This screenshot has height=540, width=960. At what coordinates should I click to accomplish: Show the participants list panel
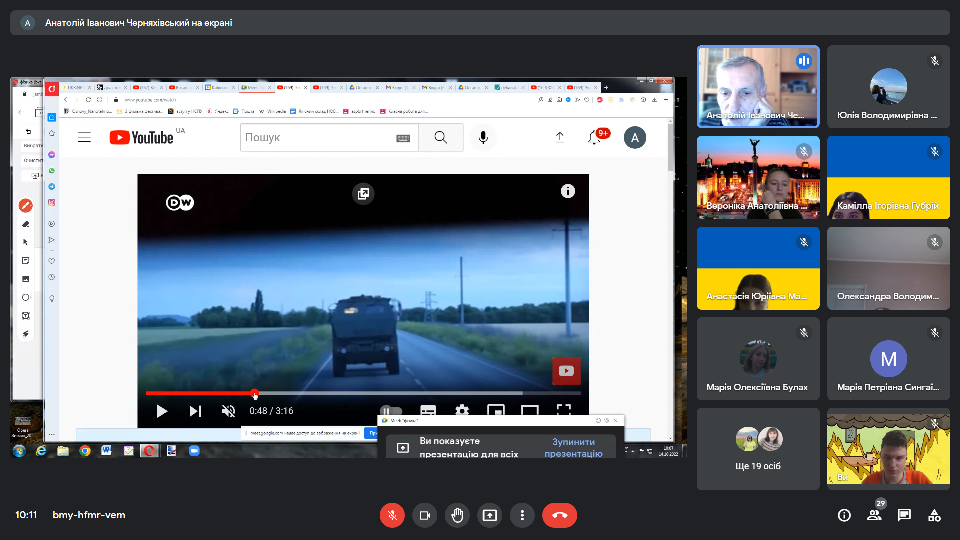click(x=874, y=515)
